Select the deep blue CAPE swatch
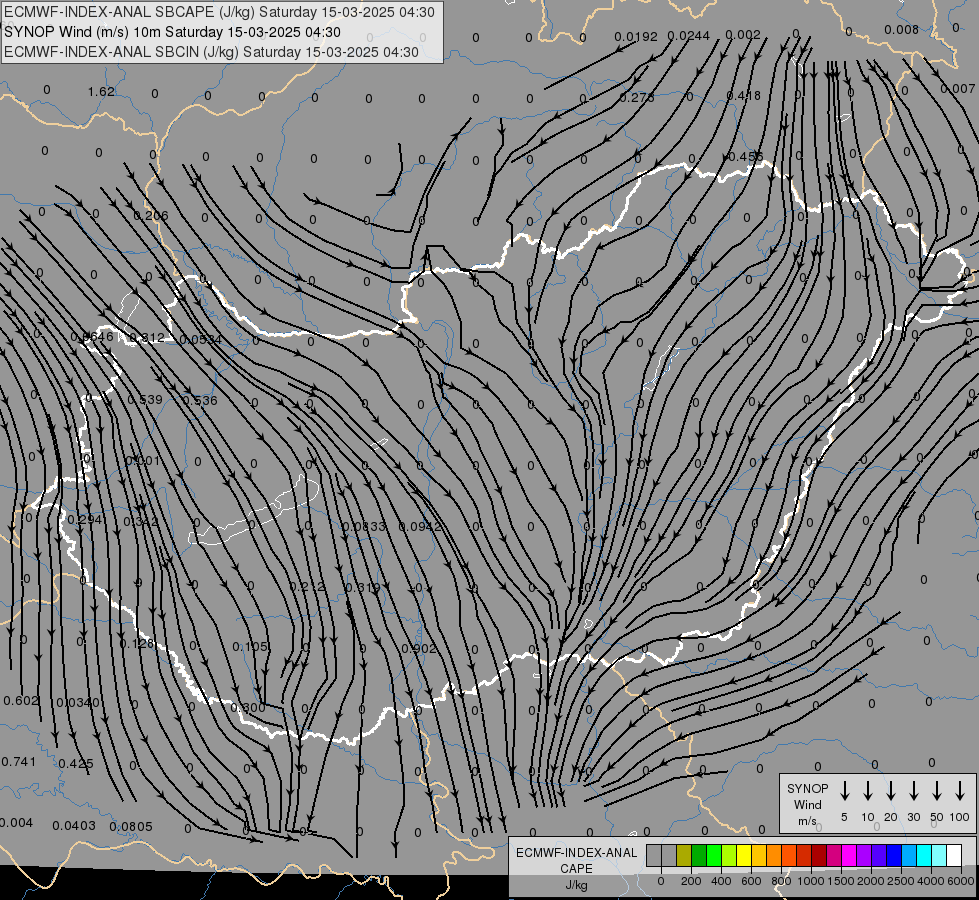 (x=893, y=855)
